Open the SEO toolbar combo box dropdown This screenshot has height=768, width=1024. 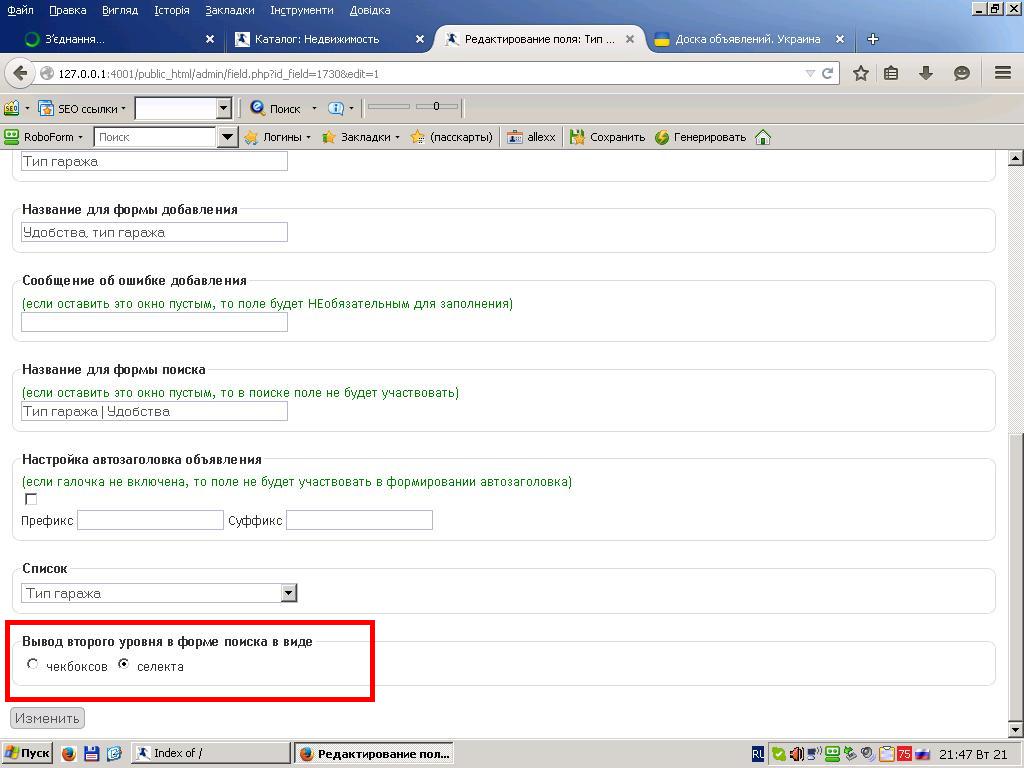224,108
